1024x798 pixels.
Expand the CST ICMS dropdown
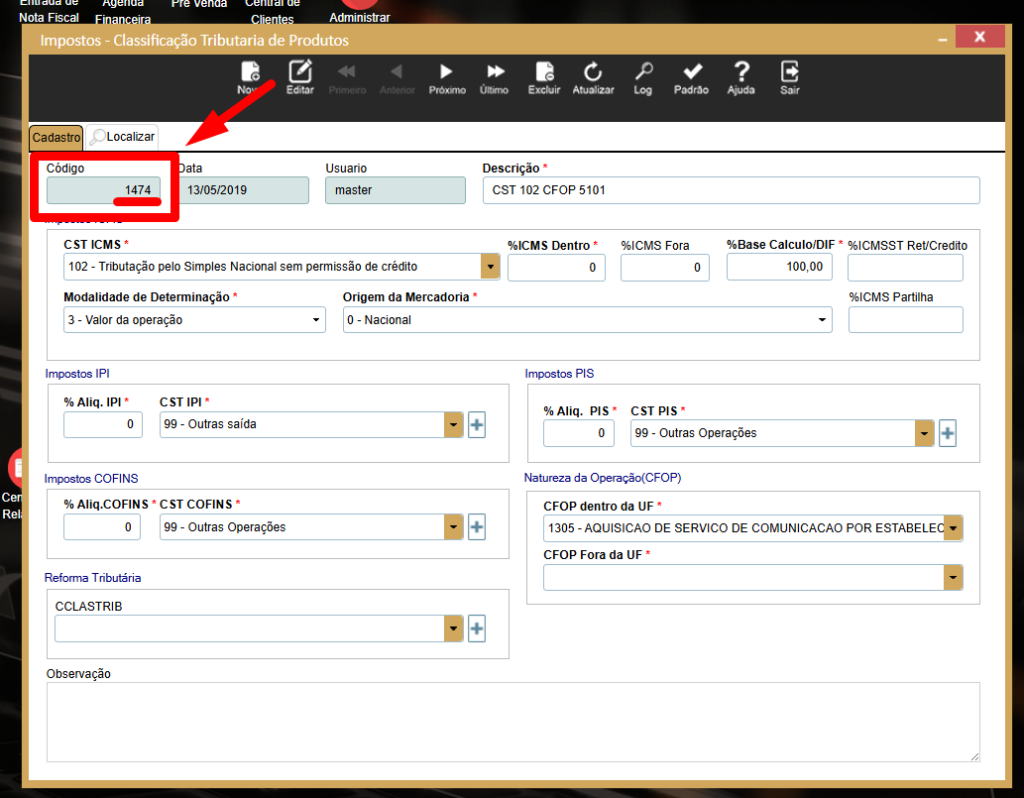[490, 267]
